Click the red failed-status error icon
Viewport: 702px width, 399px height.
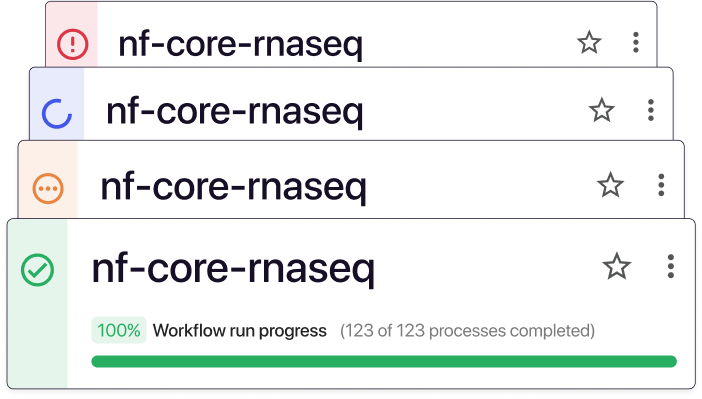pos(73,44)
